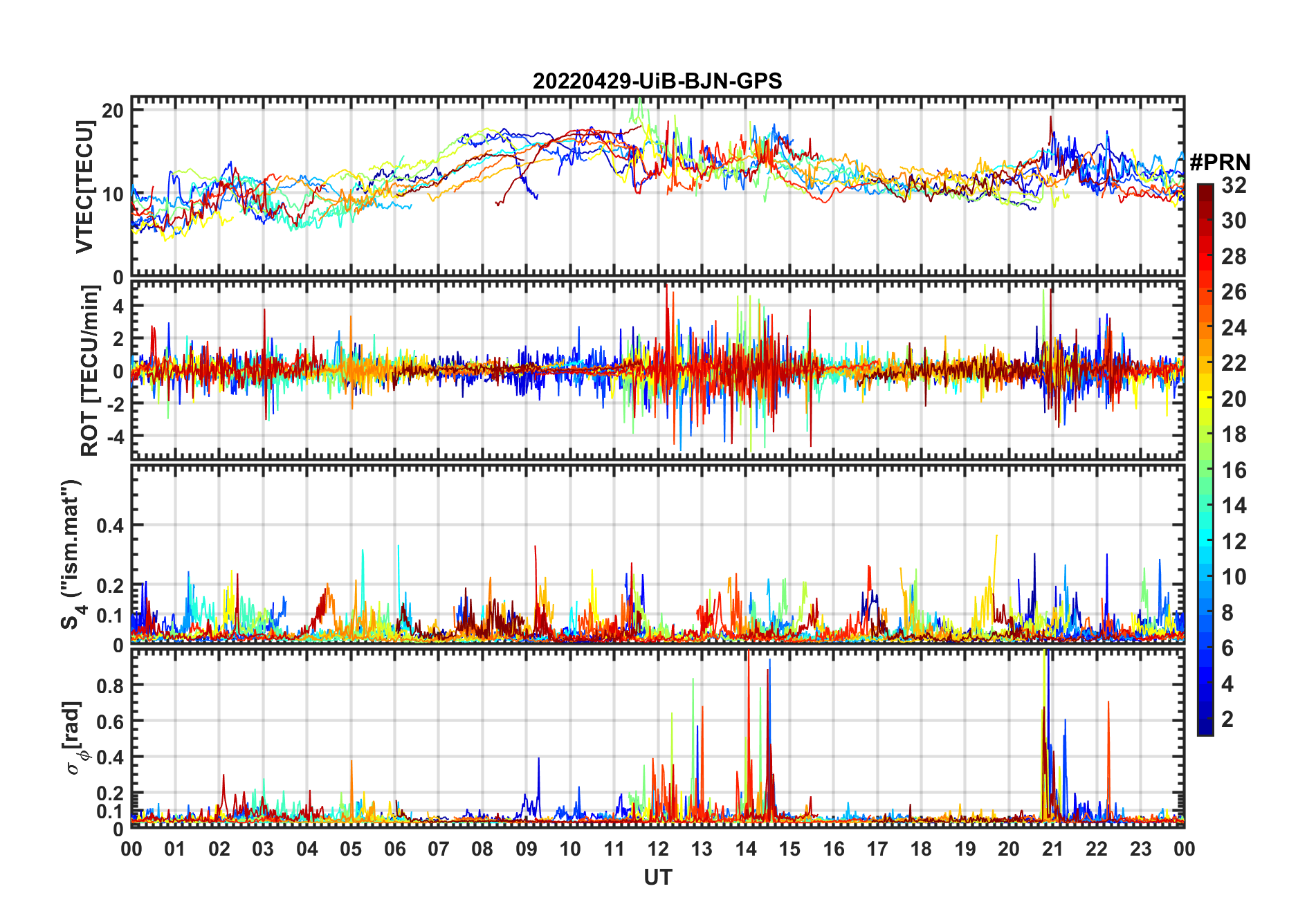Click the 21 tick on UT axis
This screenshot has width=1316, height=920.
(1052, 849)
